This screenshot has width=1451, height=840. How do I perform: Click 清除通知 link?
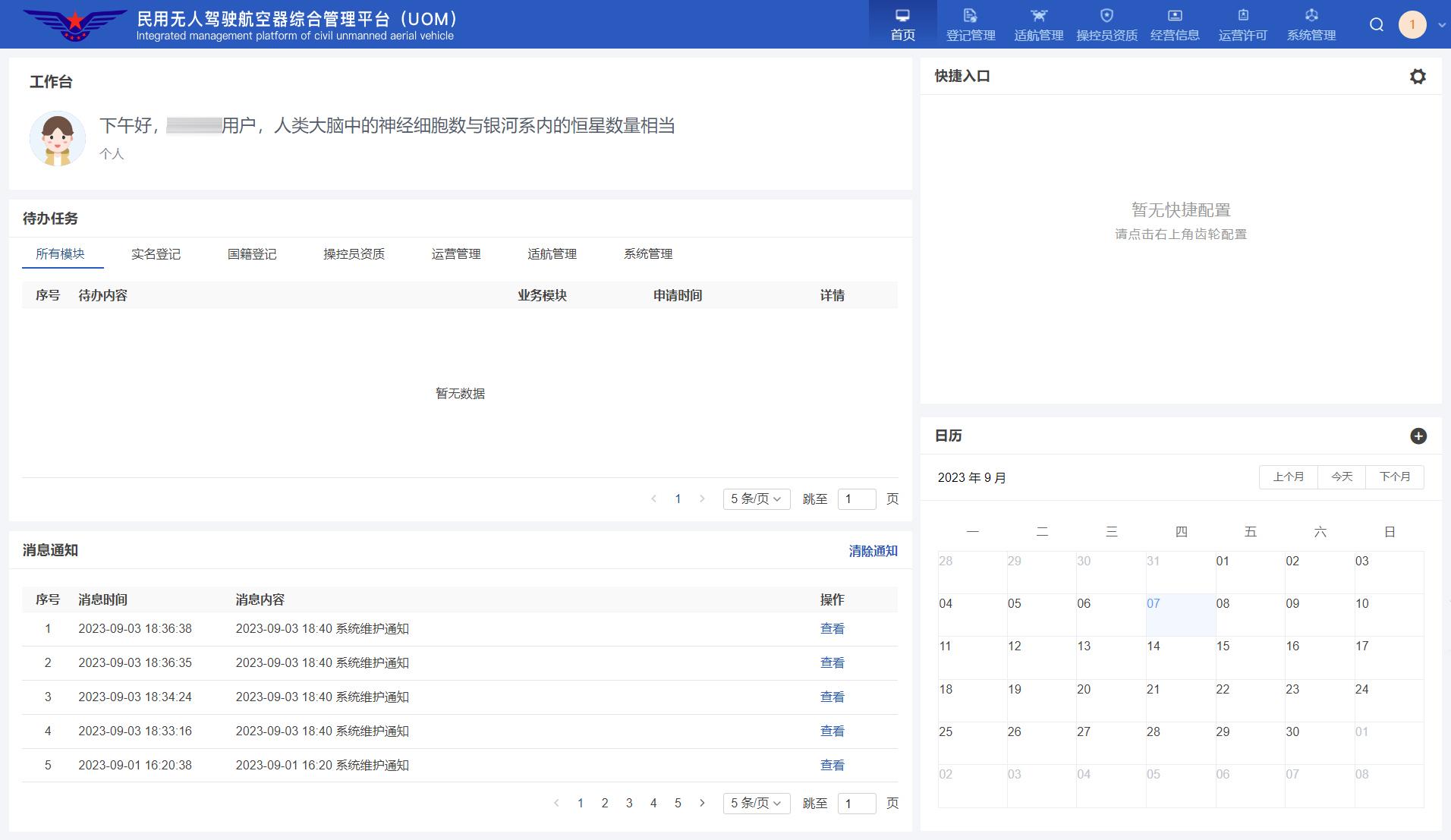(873, 551)
